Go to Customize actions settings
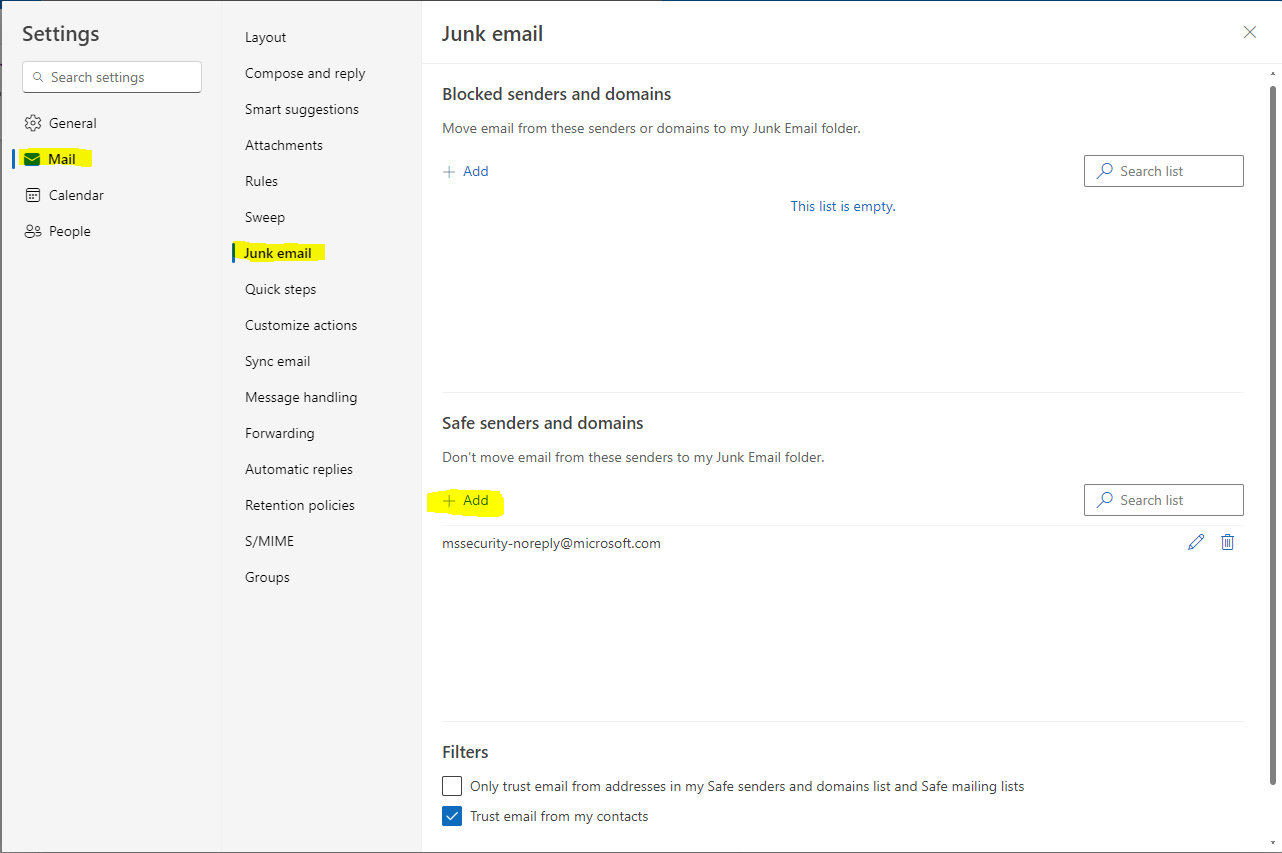The image size is (1282, 853). (301, 325)
